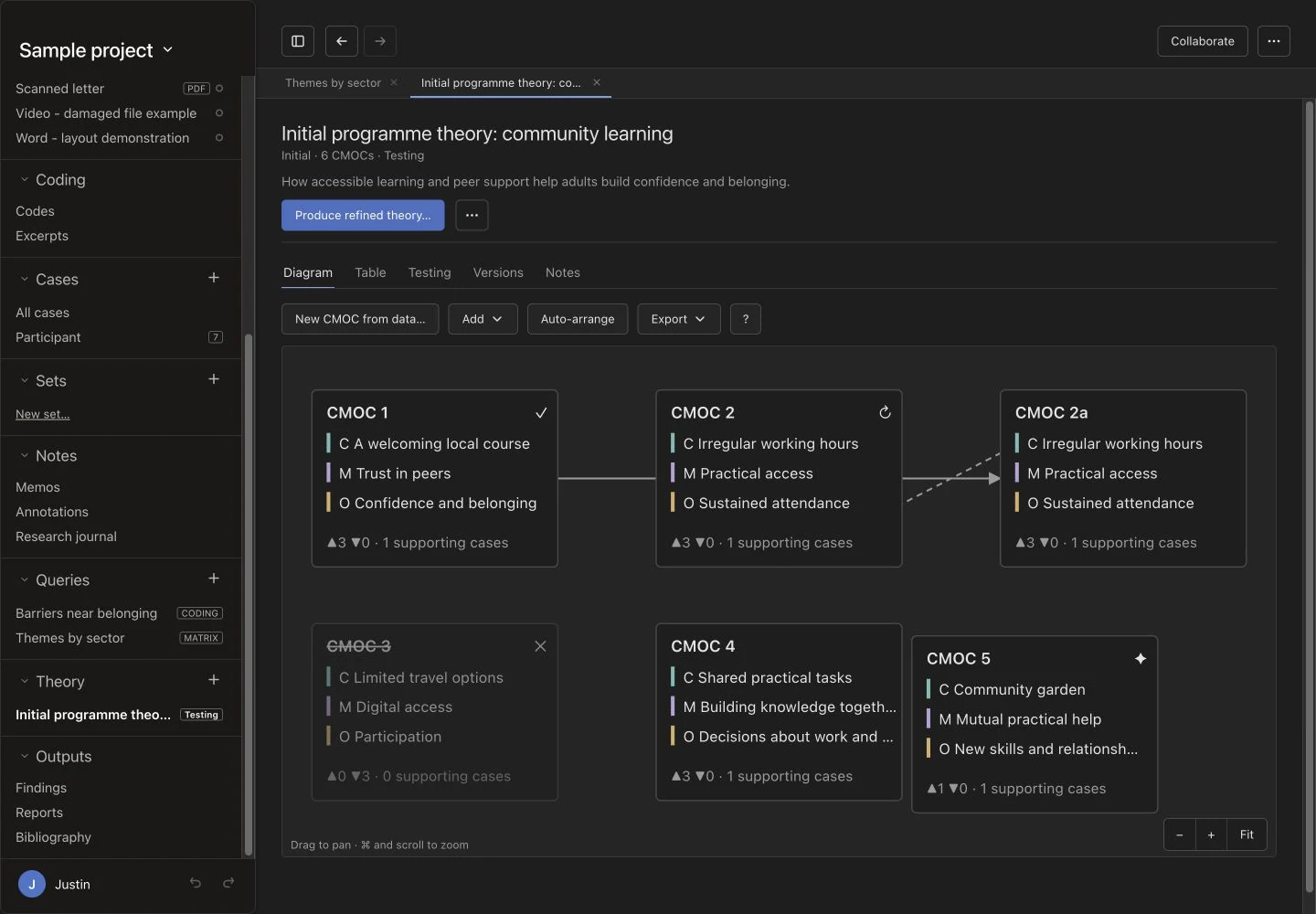1316x914 pixels.
Task: Close the Initial programme theory tab
Action: pos(597,82)
